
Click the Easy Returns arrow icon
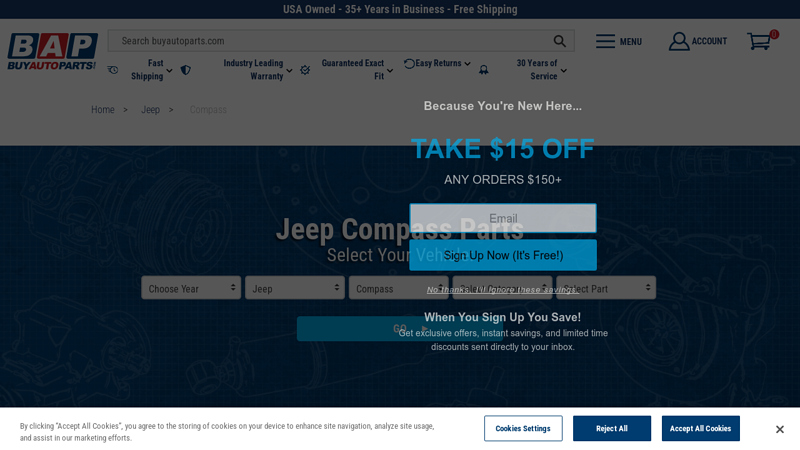click(x=409, y=63)
